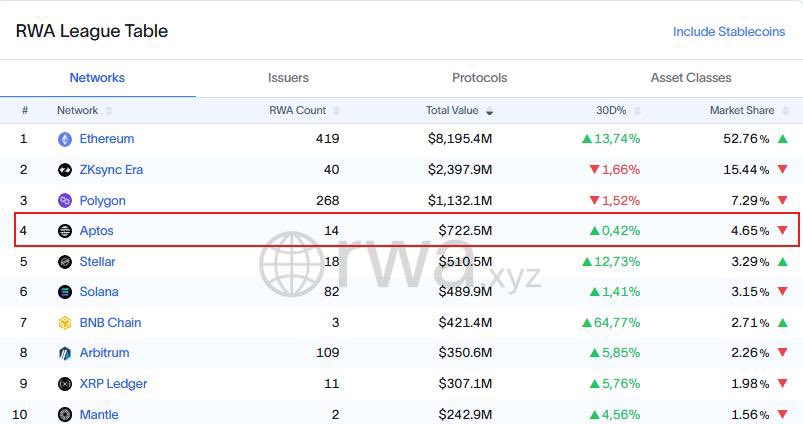
Task: Click Polygon market share 7.29%
Action: click(750, 200)
